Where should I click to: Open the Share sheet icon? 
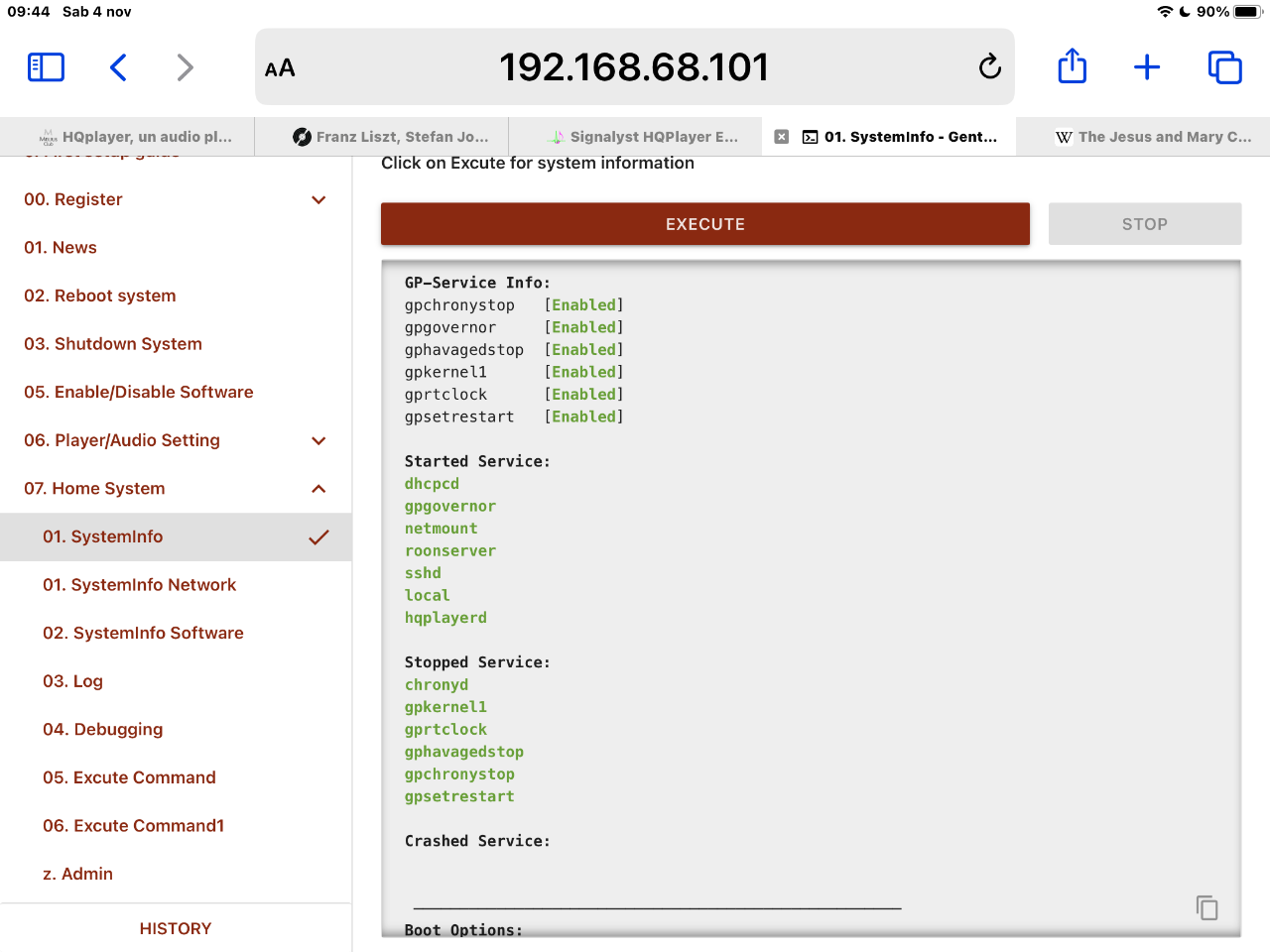(x=1072, y=67)
